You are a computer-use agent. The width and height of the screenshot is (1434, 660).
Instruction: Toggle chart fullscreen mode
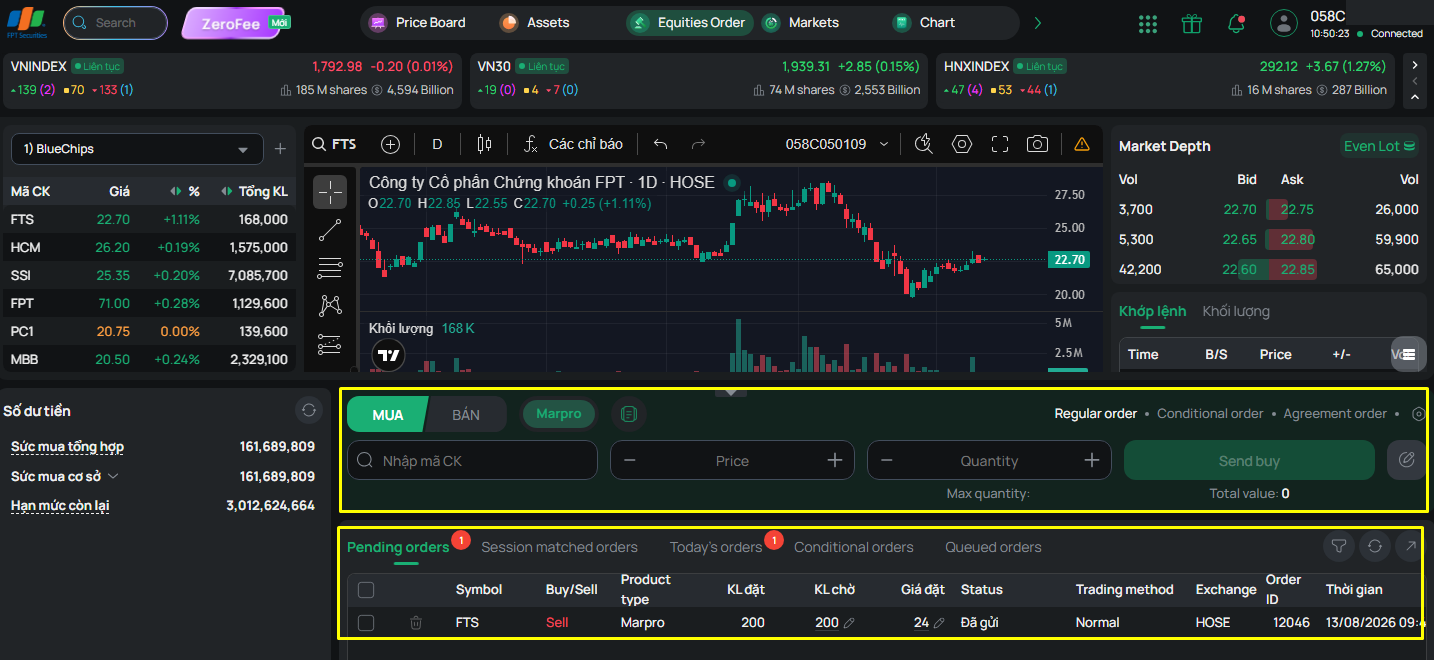point(1000,144)
